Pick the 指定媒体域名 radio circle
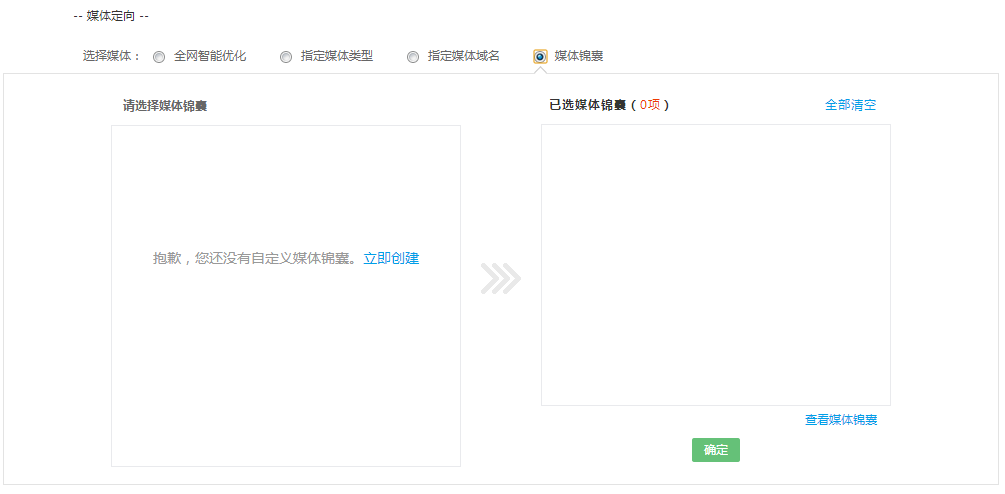This screenshot has height=494, width=1005. [x=413, y=57]
